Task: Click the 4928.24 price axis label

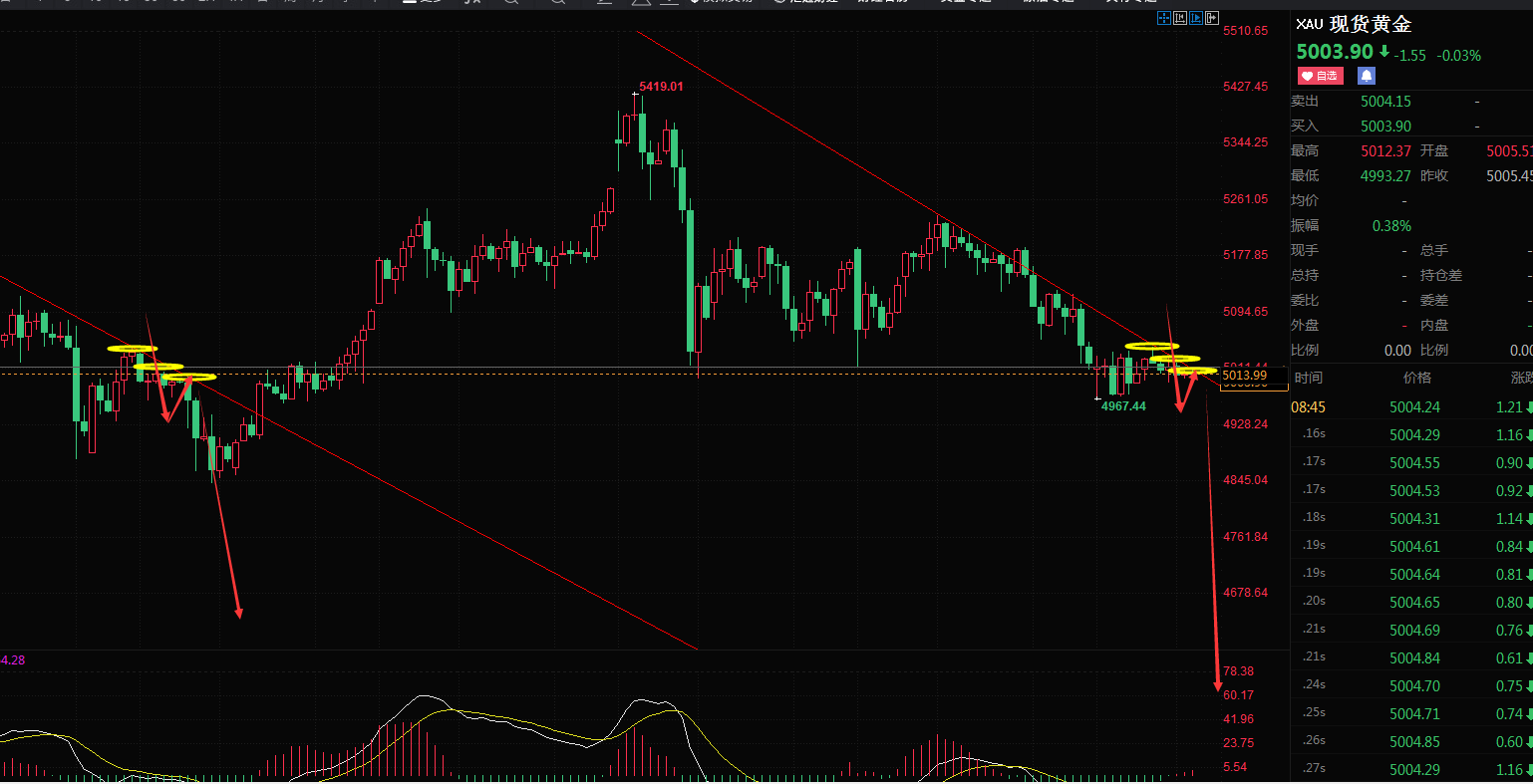Action: pos(1246,424)
